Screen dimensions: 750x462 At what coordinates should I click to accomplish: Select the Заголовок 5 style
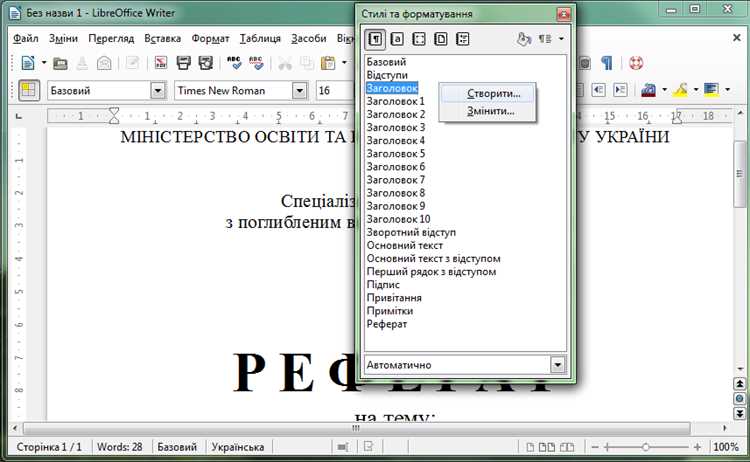396,154
